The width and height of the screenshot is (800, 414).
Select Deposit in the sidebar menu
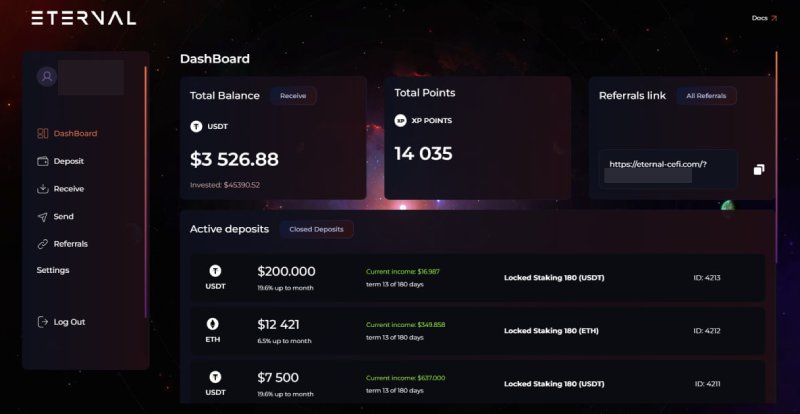68,161
